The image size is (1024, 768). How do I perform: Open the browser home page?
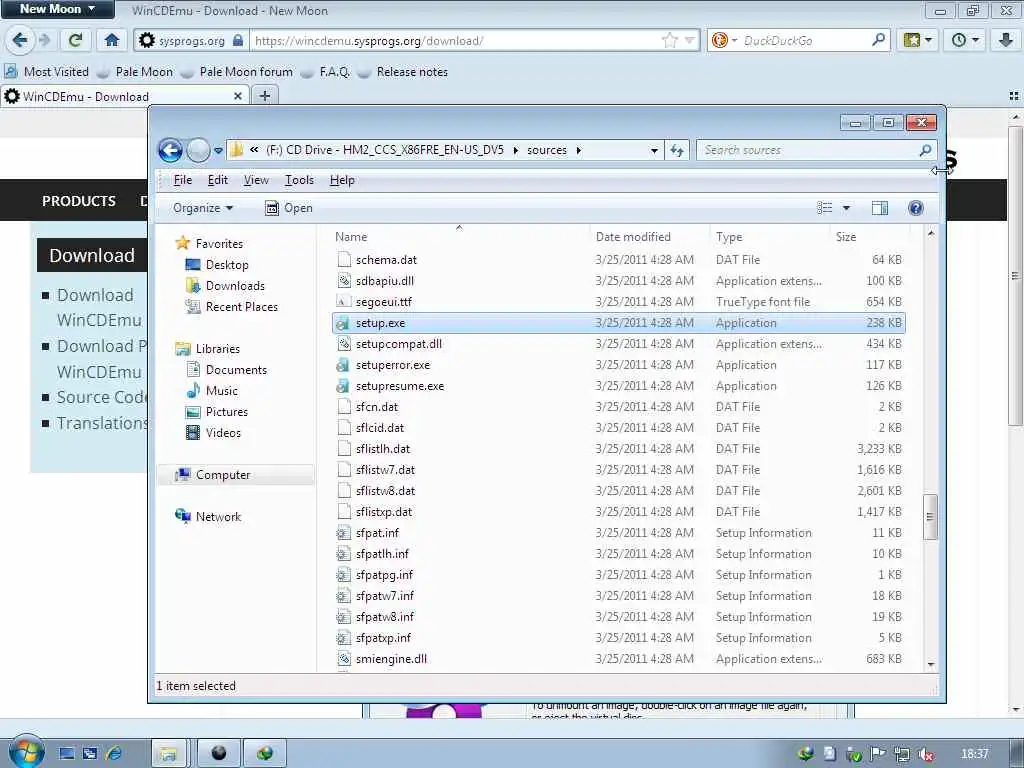click(112, 40)
